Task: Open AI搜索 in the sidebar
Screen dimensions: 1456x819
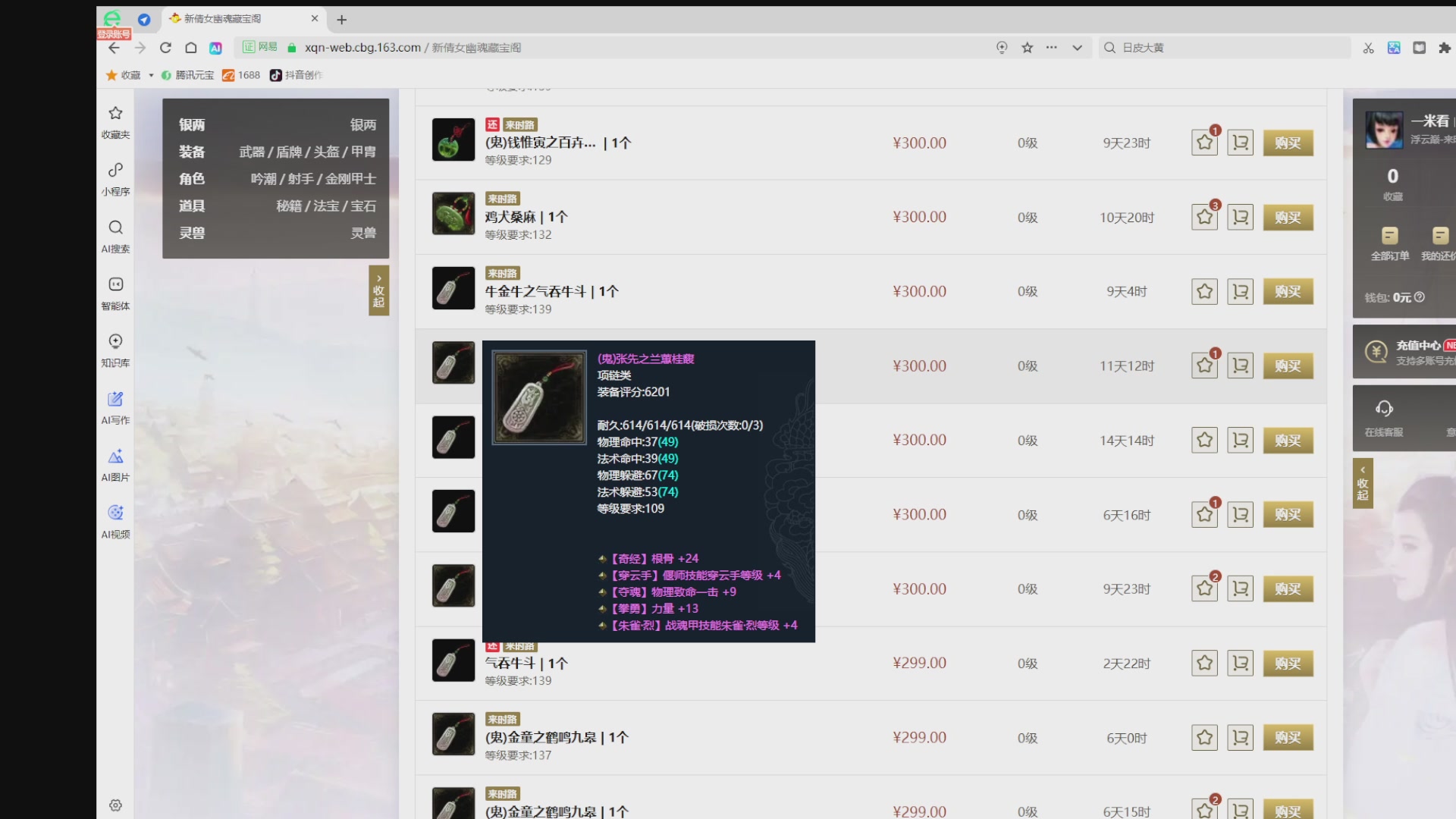Action: click(115, 235)
